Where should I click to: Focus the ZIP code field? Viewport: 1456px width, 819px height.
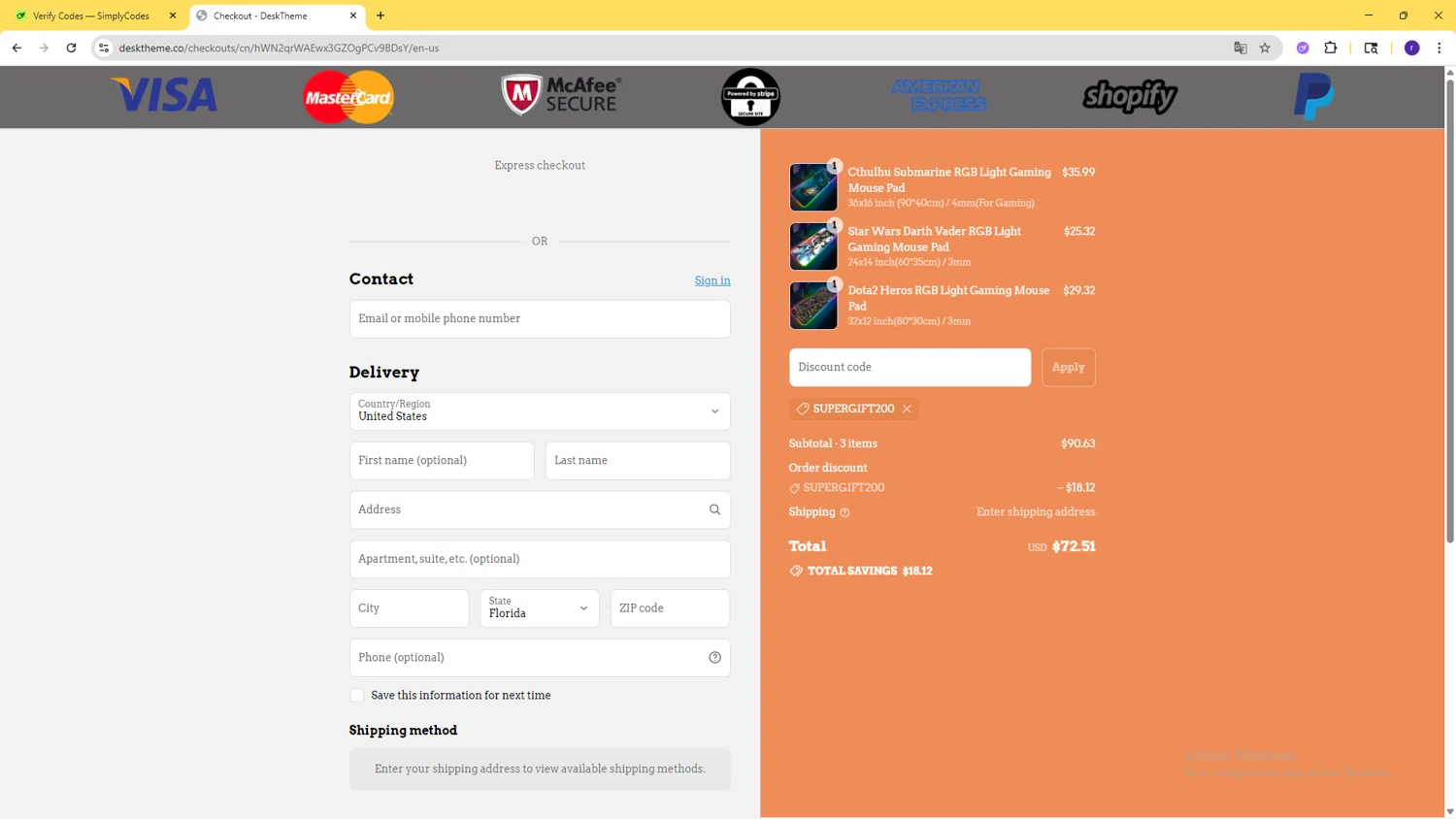671,608
